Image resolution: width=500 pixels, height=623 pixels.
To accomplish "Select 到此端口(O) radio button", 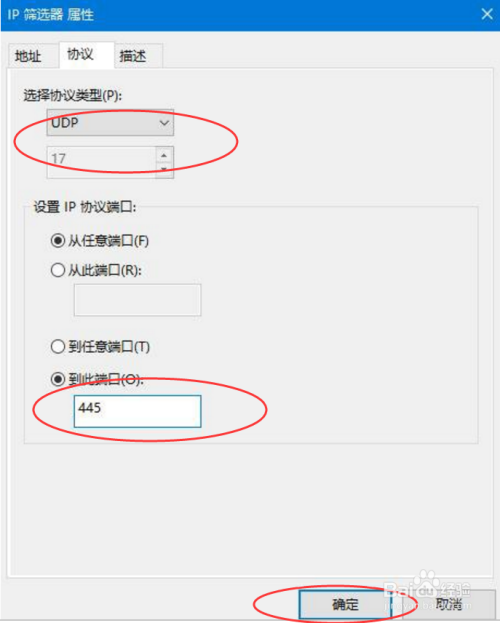I will 58,379.
